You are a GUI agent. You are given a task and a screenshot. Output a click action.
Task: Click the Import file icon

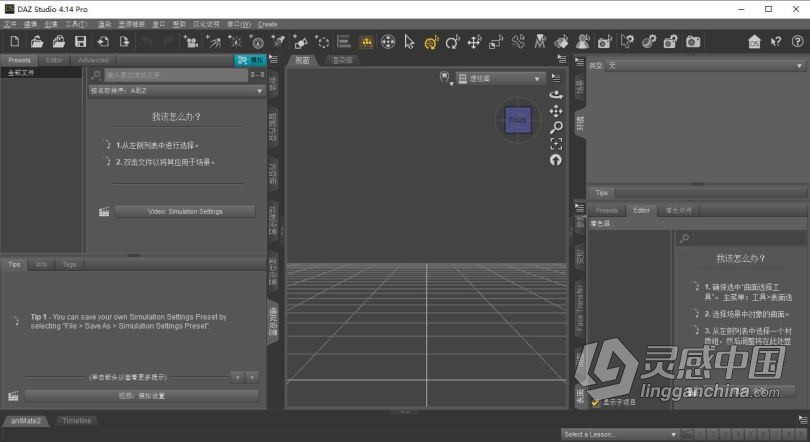[x=103, y=41]
